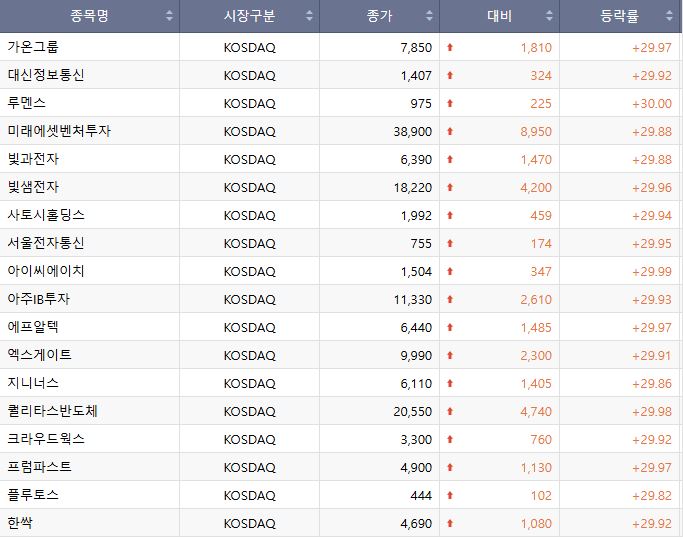683x537 pixels.
Task: Click closing price 1,992
Action: (x=416, y=216)
